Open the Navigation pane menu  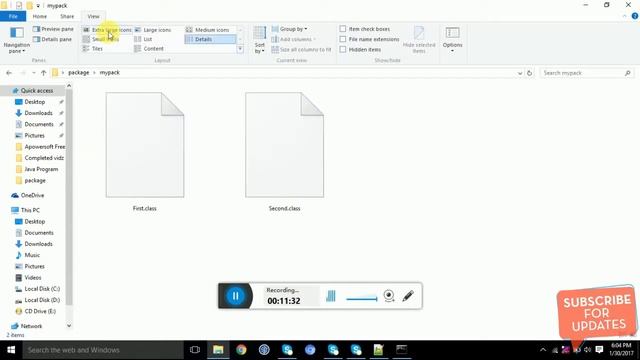coord(17,40)
